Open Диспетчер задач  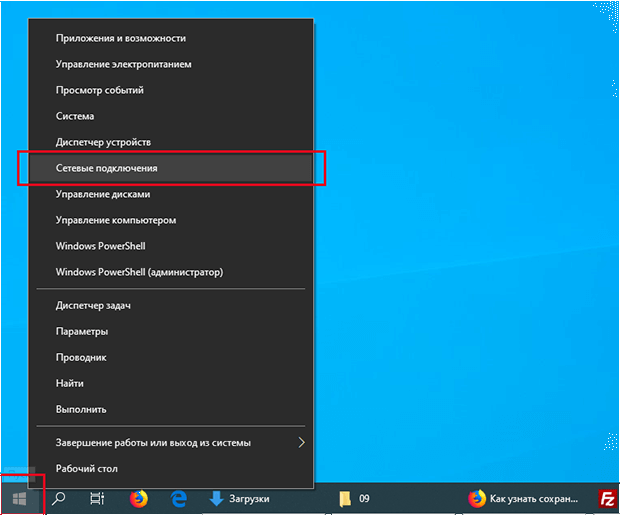pyautogui.click(x=171, y=305)
